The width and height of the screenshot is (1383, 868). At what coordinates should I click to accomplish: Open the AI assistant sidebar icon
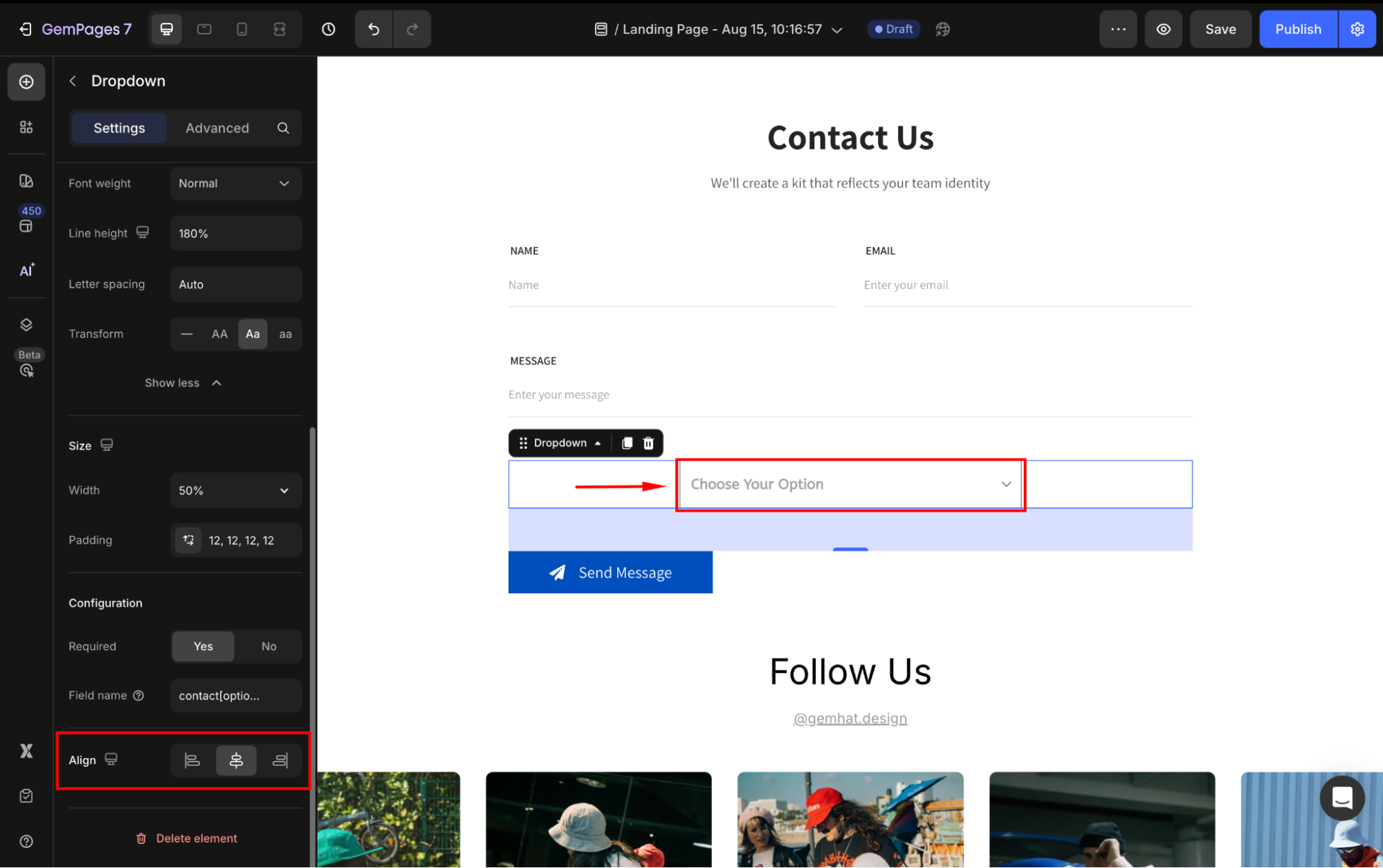[26, 270]
